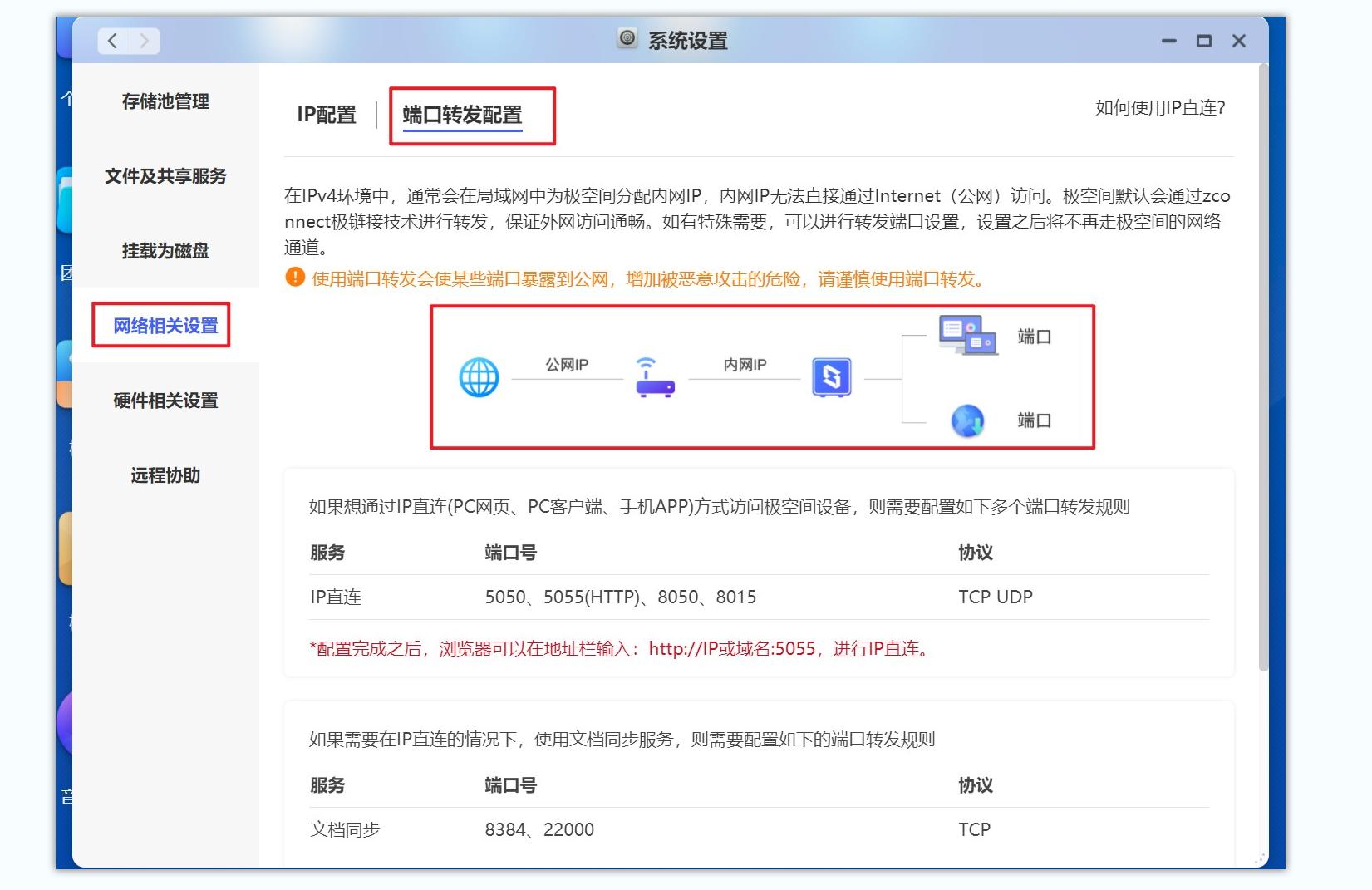The height and width of the screenshot is (890, 1372).
Task: Click the back navigation arrow
Action: click(x=112, y=40)
